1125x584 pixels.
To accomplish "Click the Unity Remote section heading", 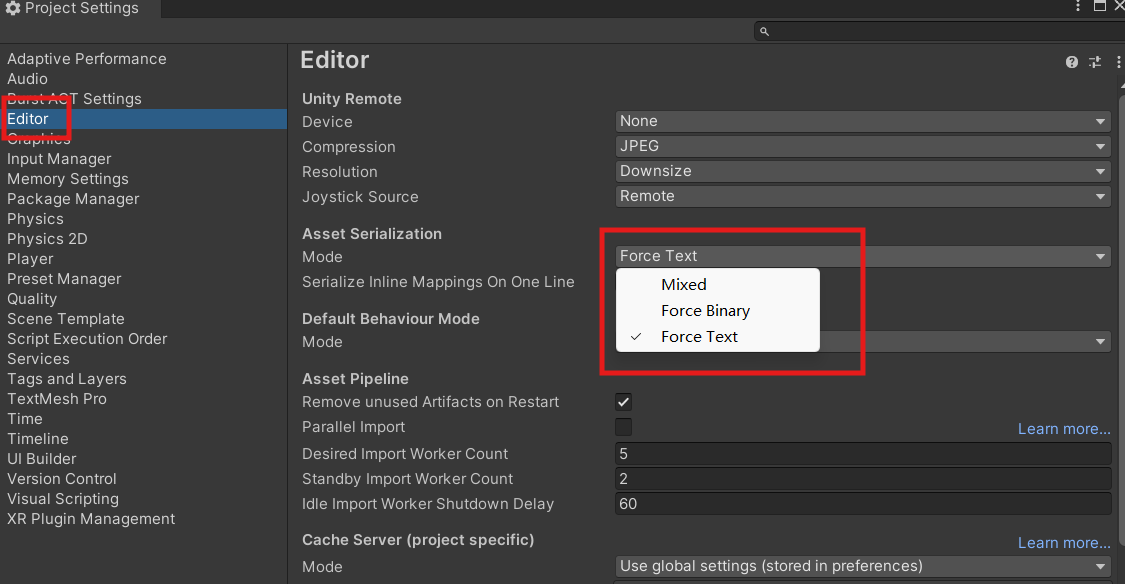I will click(352, 99).
